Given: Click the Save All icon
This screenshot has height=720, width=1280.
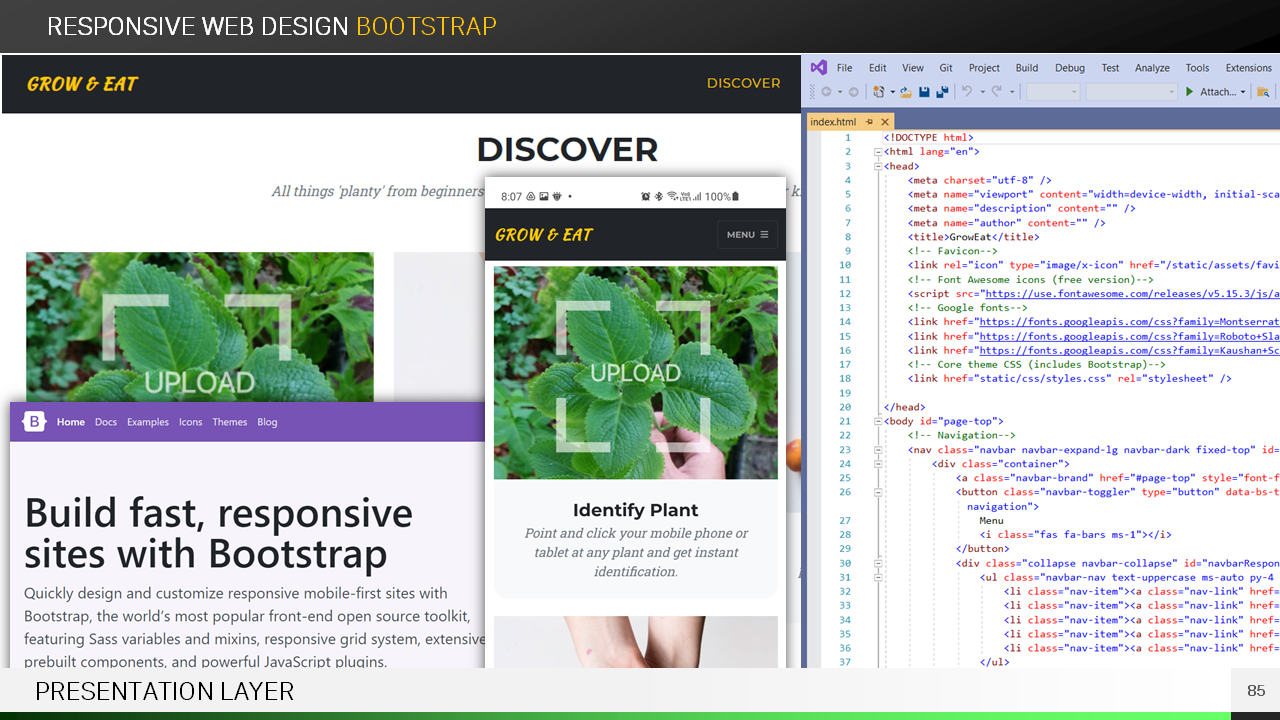Looking at the screenshot, I should [x=942, y=92].
